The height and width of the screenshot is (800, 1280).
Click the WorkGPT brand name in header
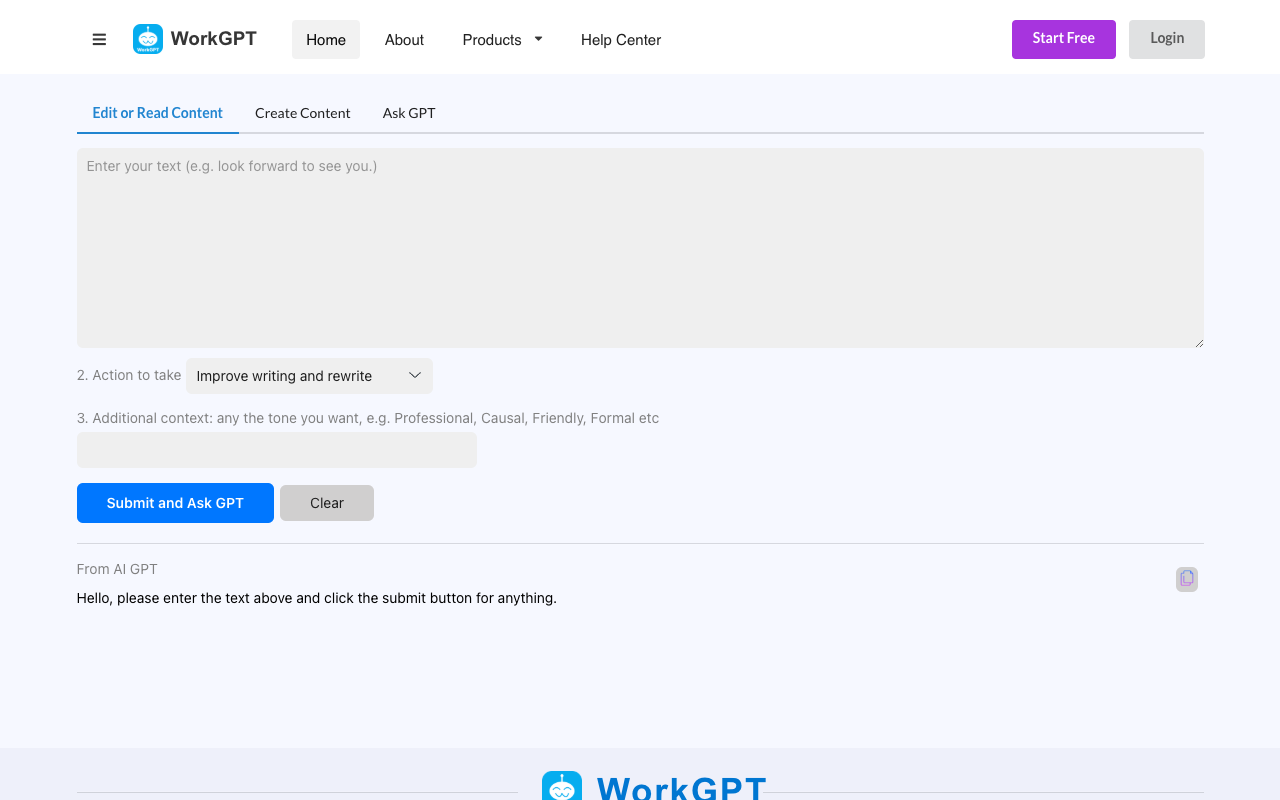(214, 39)
